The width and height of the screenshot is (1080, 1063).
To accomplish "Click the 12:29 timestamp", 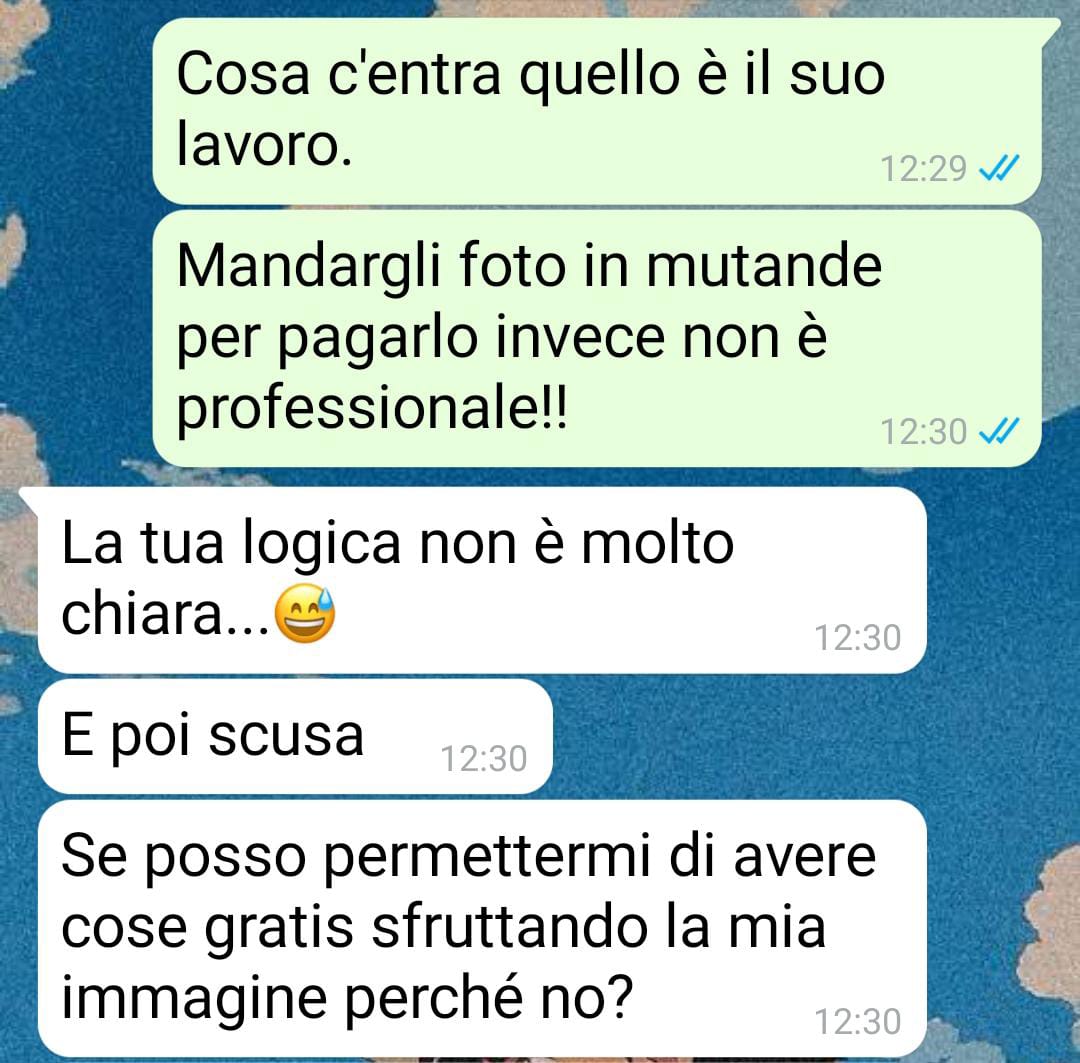I will [923, 168].
